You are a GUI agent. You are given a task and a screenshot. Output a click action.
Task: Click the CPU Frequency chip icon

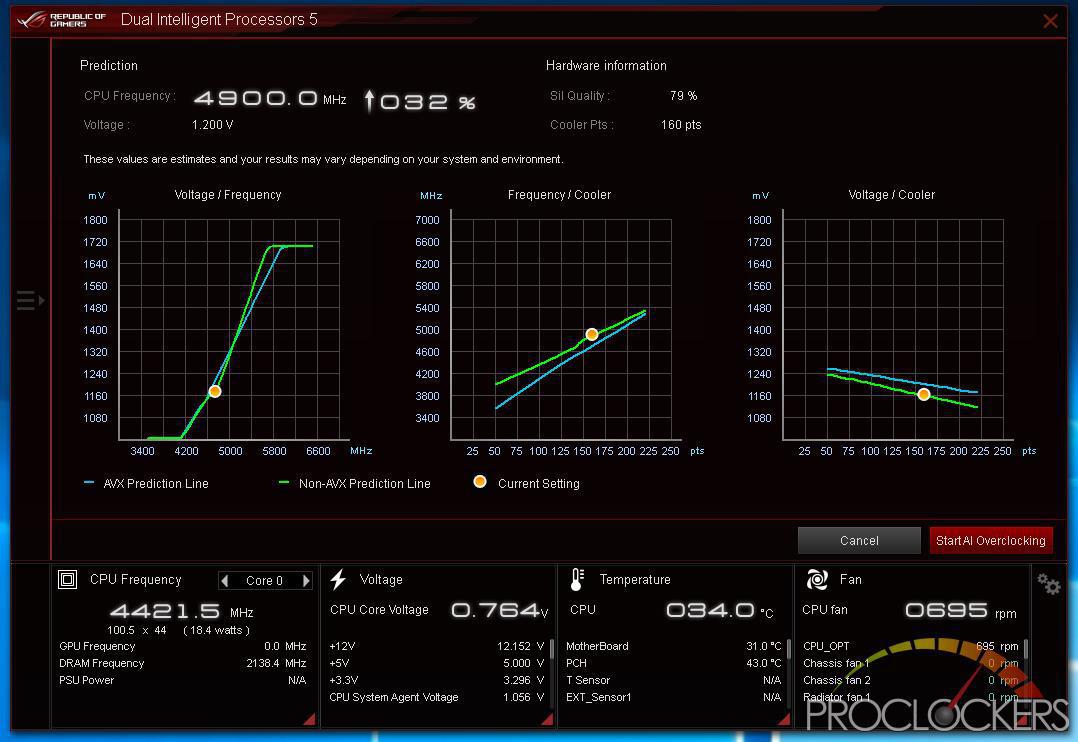tap(67, 580)
